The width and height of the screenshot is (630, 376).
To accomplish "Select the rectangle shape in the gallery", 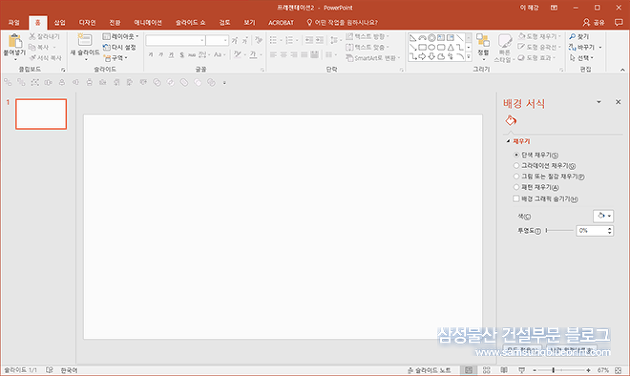I will pyautogui.click(x=422, y=47).
